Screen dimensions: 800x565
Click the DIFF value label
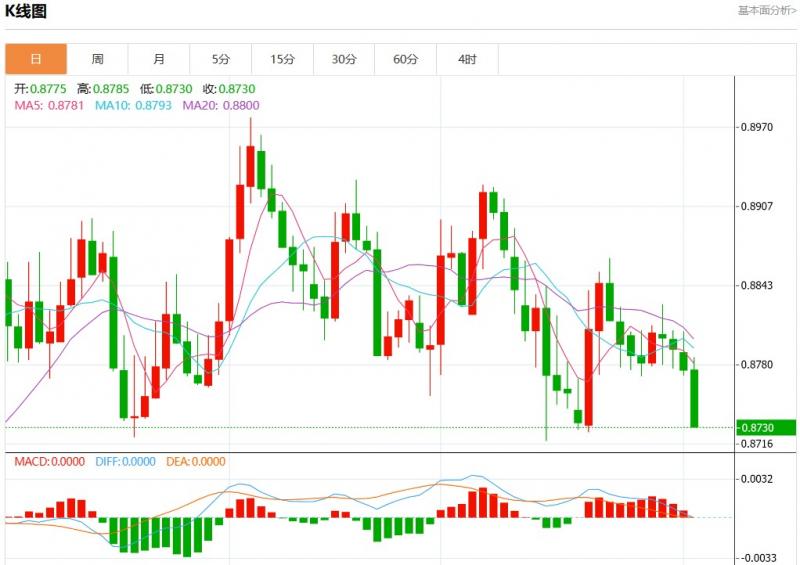[126, 462]
